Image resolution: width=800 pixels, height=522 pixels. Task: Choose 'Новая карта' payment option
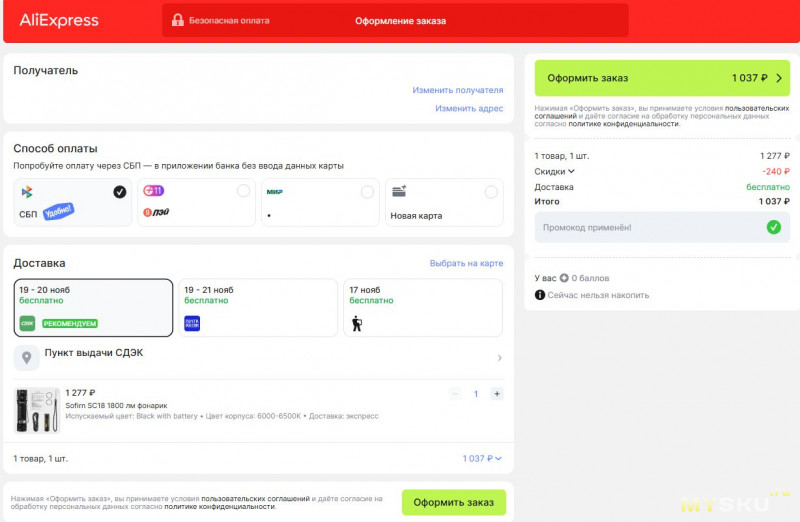(x=443, y=202)
